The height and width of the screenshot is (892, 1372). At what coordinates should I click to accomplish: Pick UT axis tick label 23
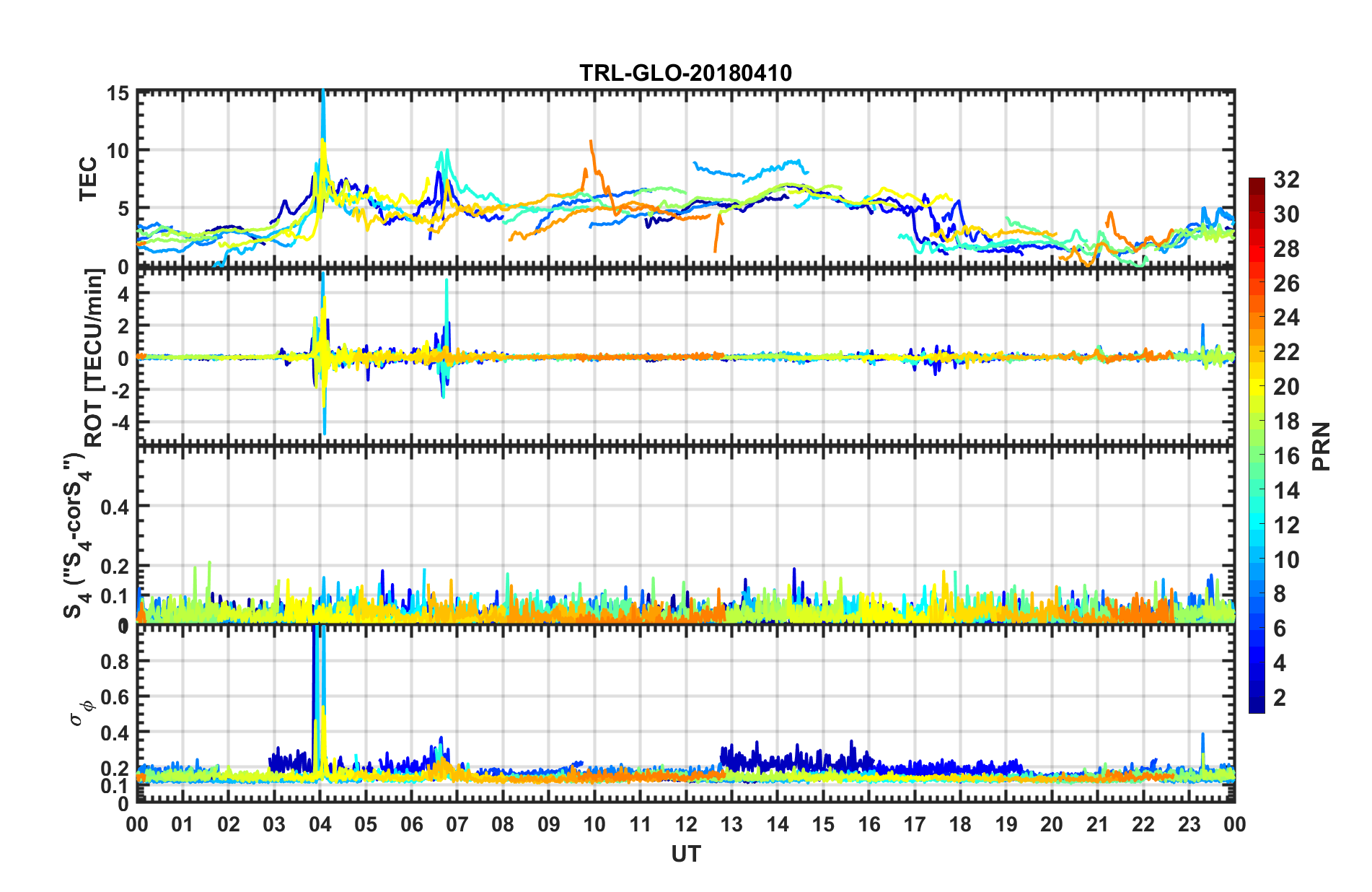pos(1189,824)
